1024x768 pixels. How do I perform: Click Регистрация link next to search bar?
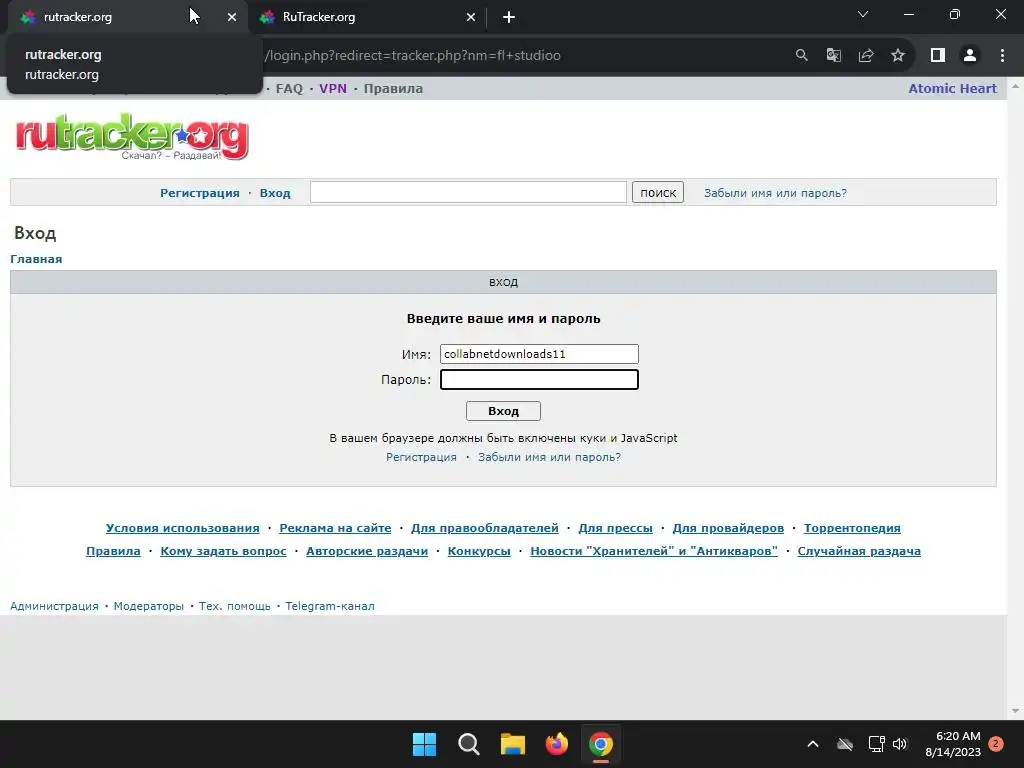tap(200, 193)
